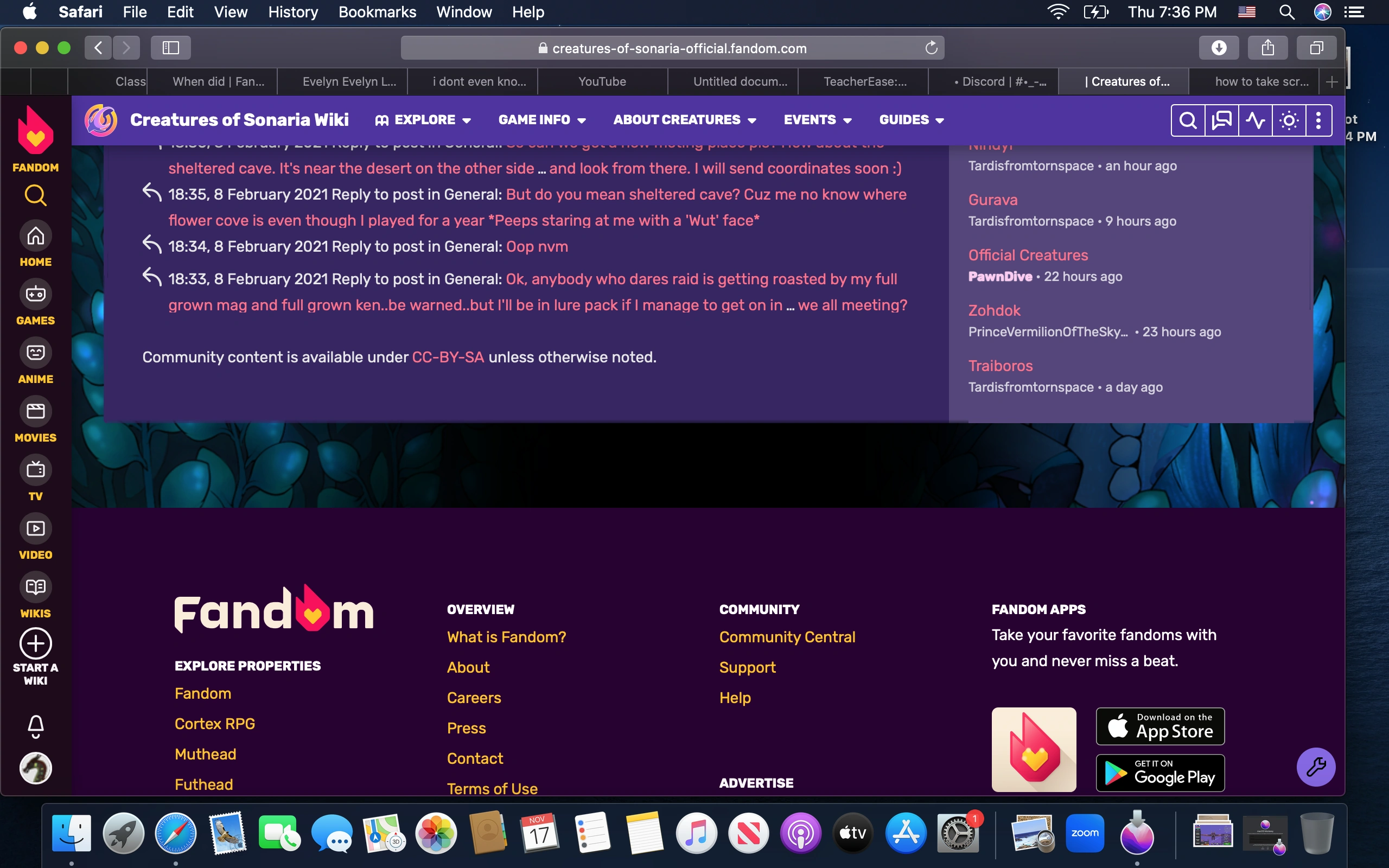This screenshot has height=868, width=1389.
Task: Open the Recent Activity pulse icon
Action: click(x=1256, y=120)
